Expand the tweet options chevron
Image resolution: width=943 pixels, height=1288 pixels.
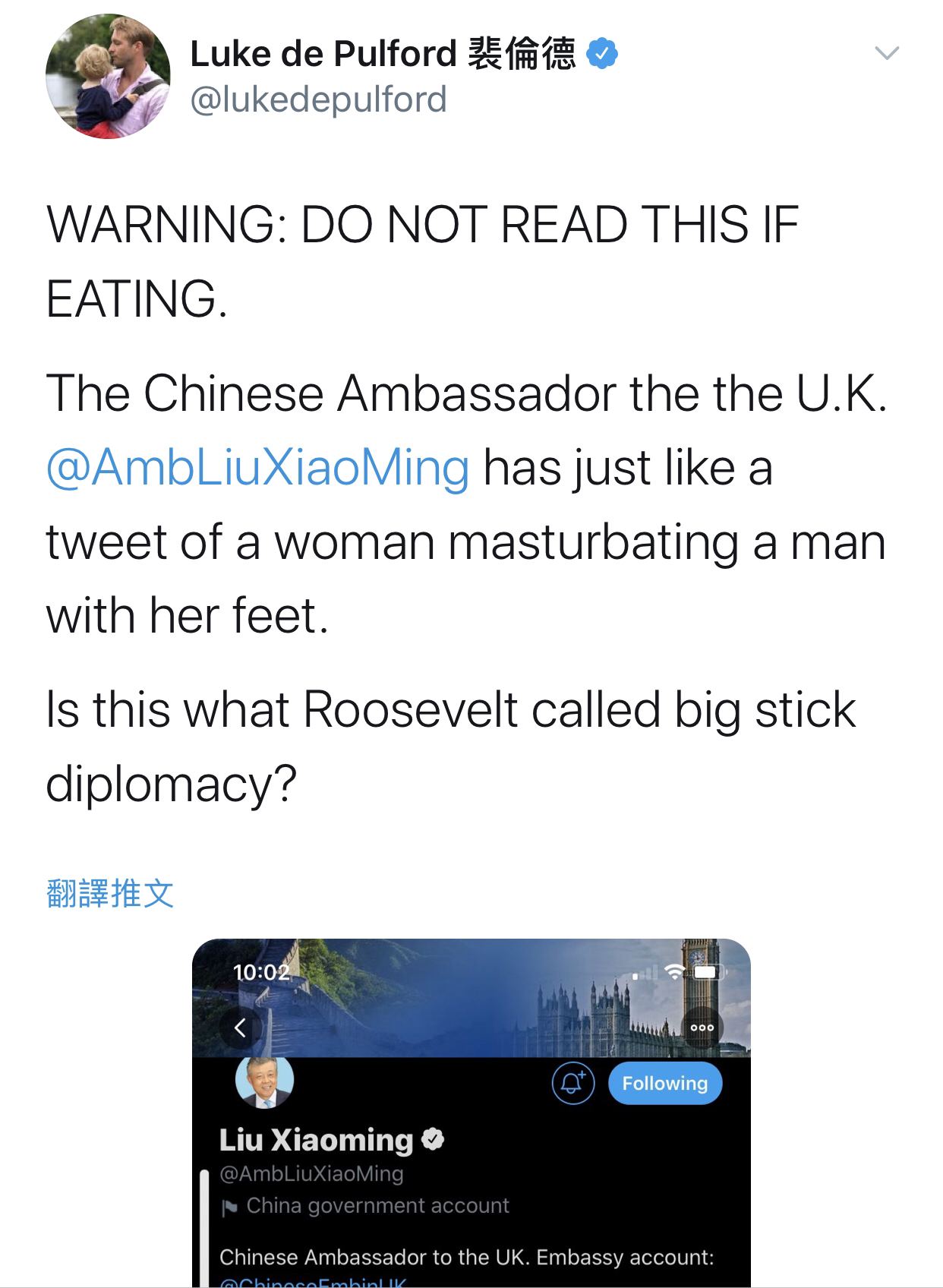coord(887,53)
